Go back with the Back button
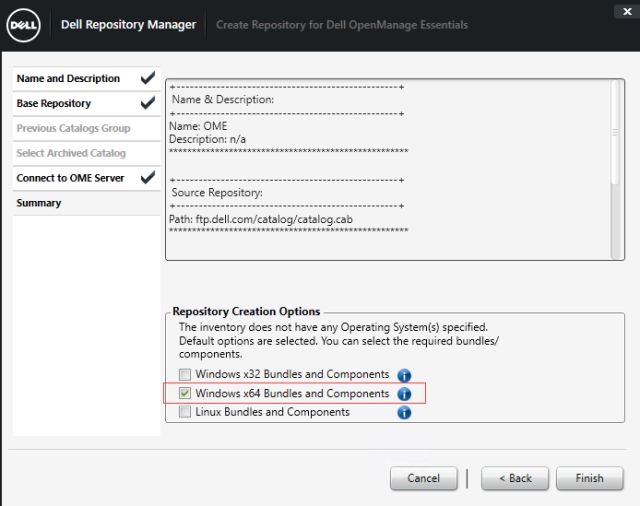 point(514,478)
